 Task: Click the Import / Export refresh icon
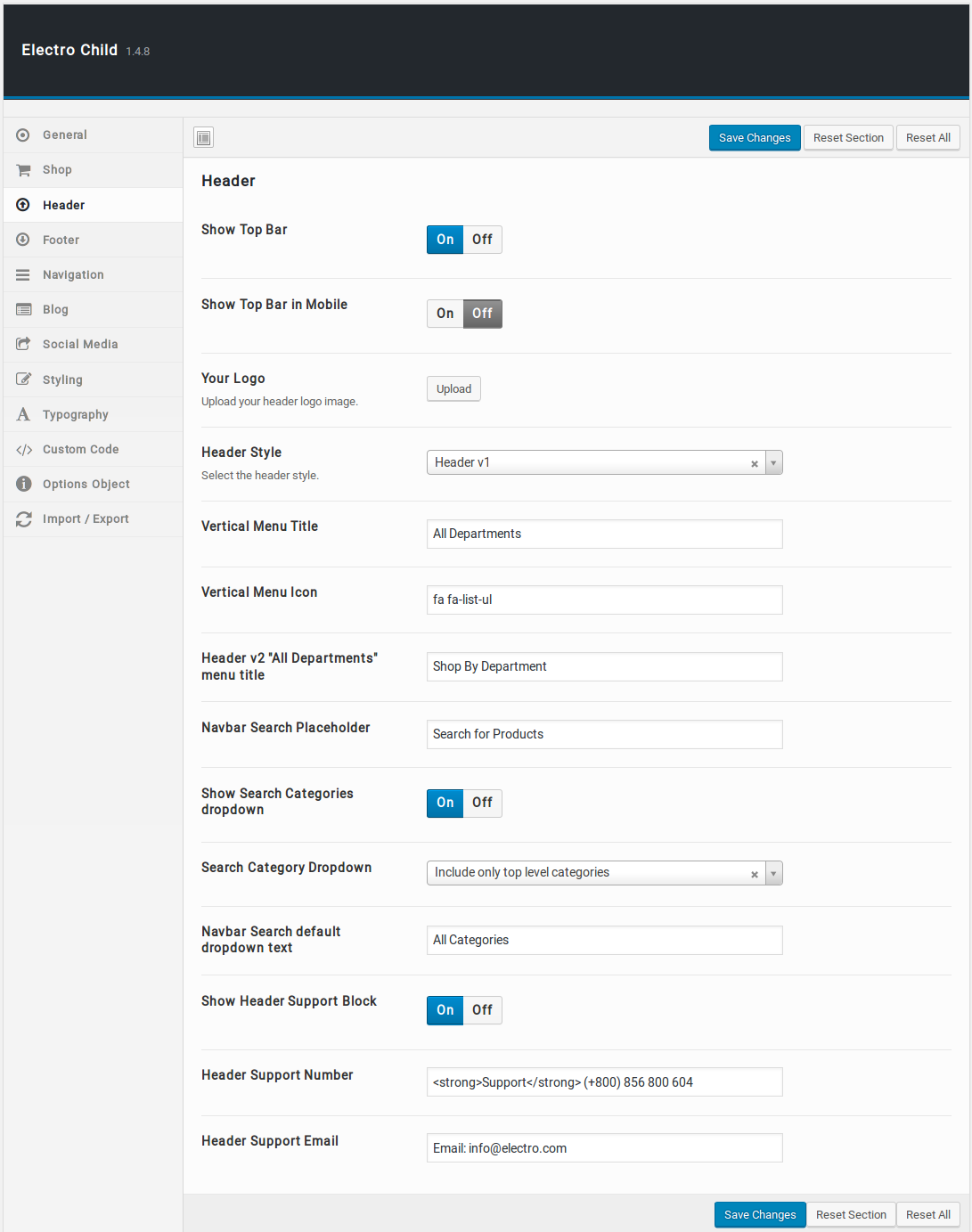click(23, 519)
